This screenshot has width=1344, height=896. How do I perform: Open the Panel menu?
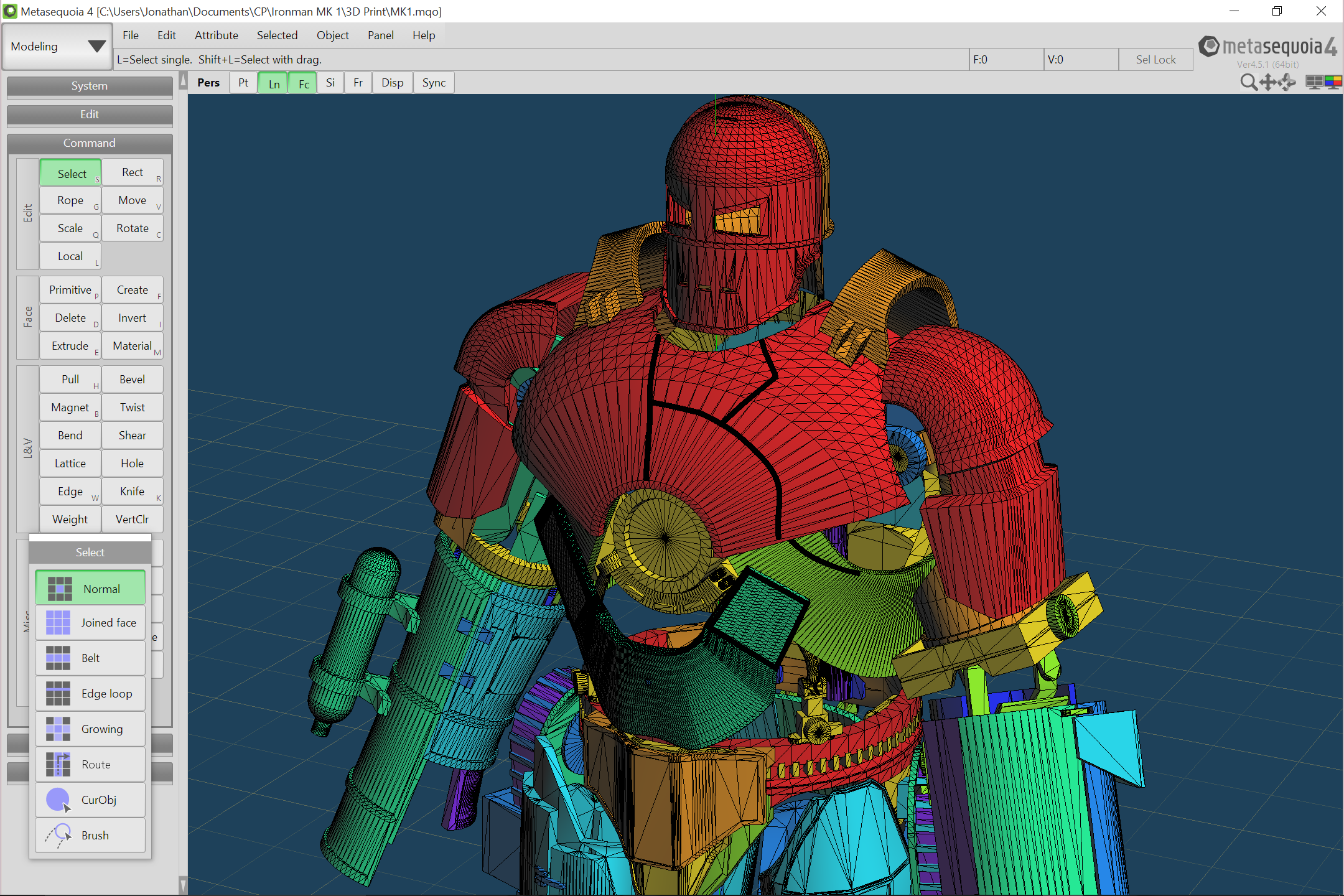[381, 35]
